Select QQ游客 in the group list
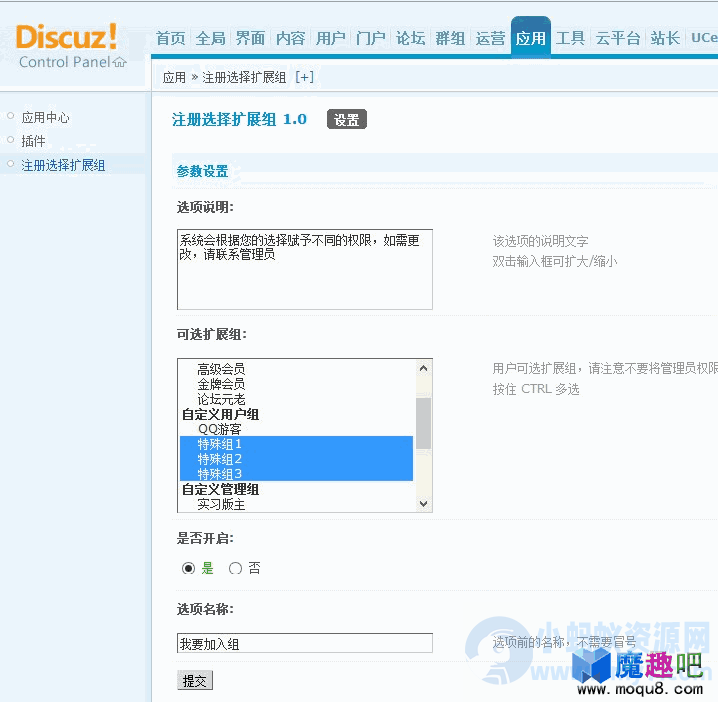This screenshot has width=718, height=702. pos(220,429)
